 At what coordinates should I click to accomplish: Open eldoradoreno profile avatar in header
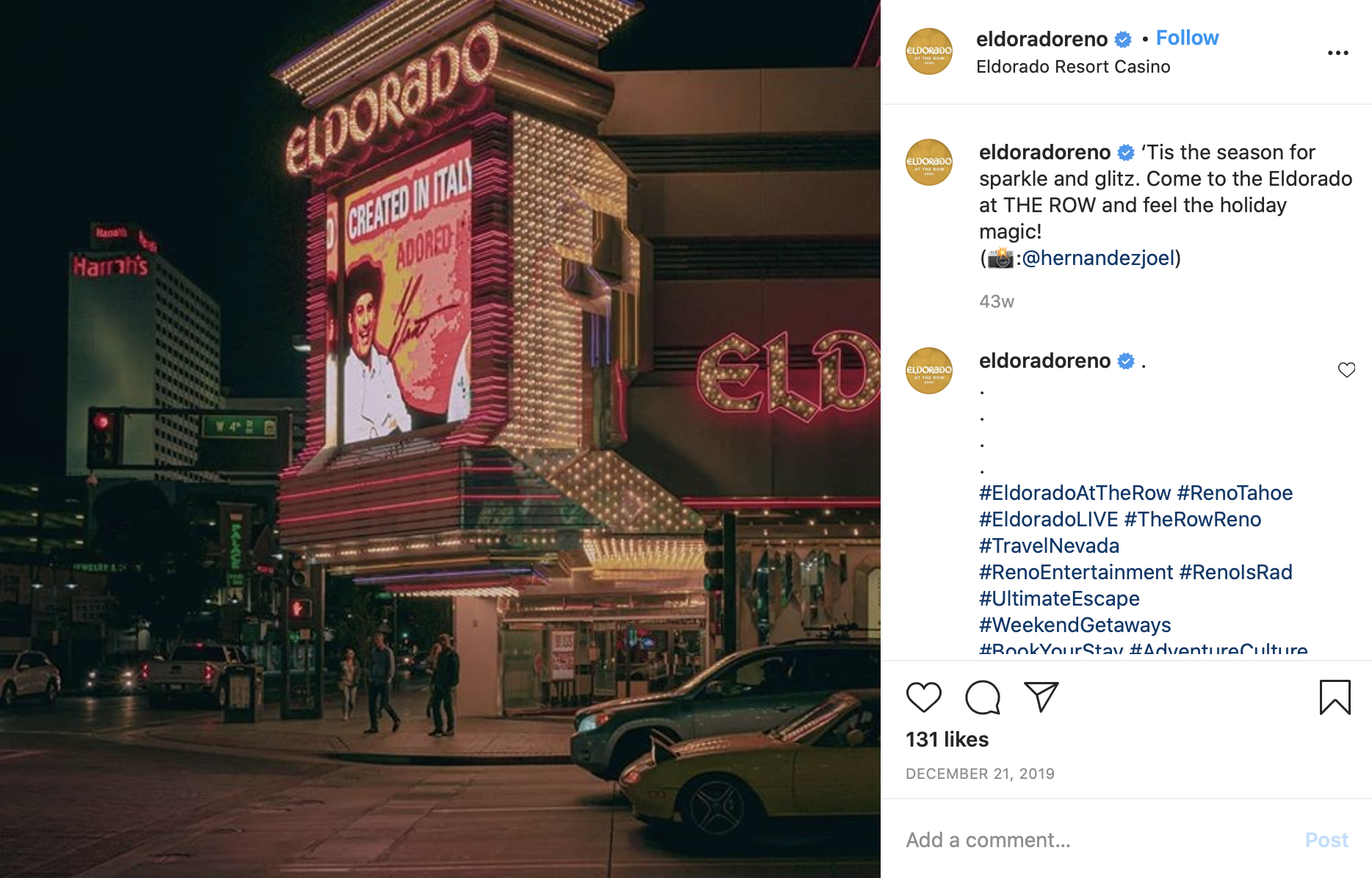coord(929,51)
